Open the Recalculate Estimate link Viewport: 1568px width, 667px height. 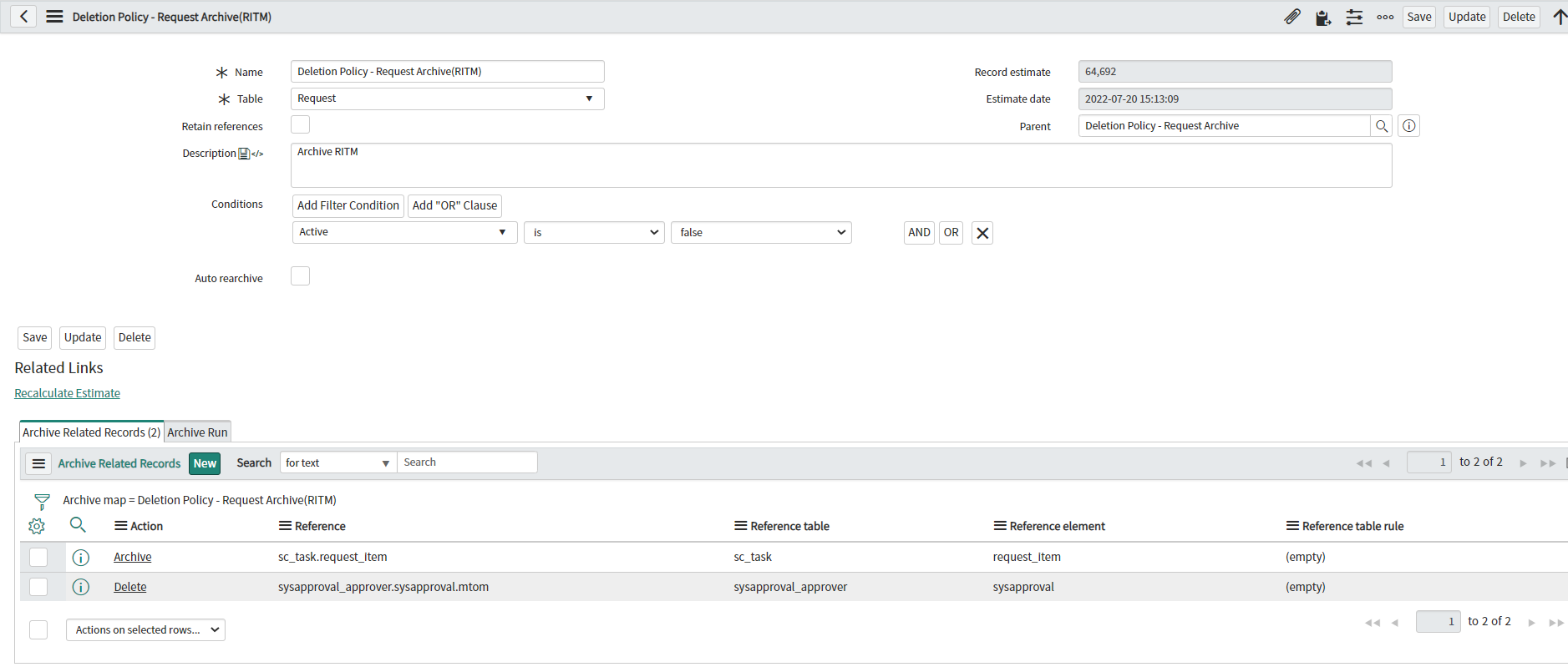tap(67, 393)
